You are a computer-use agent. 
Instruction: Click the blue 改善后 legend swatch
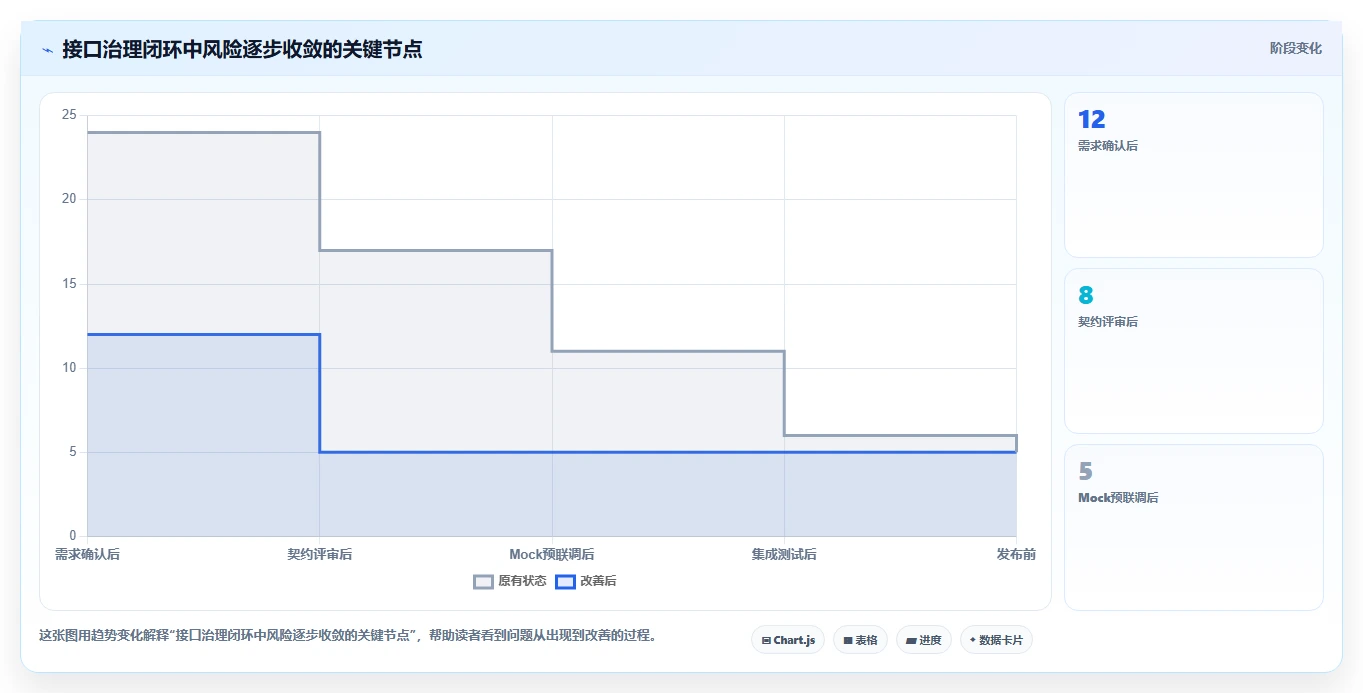click(565, 581)
